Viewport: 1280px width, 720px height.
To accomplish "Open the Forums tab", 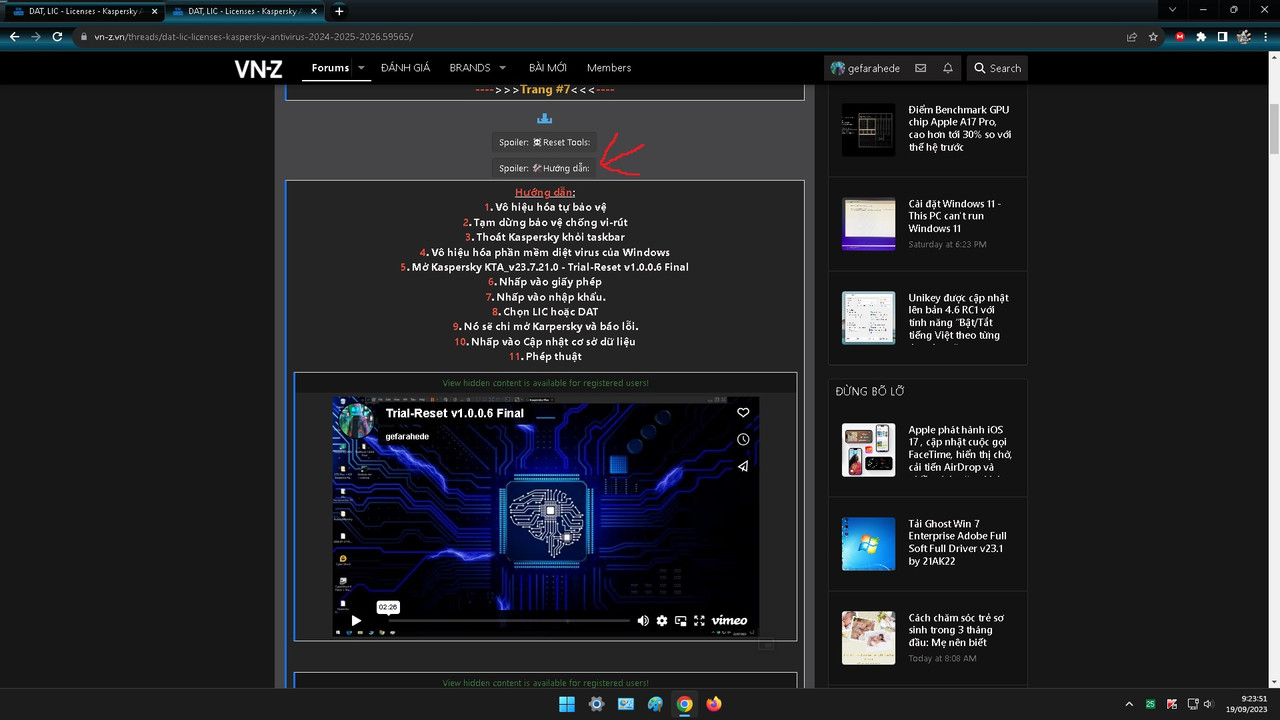I will (330, 68).
